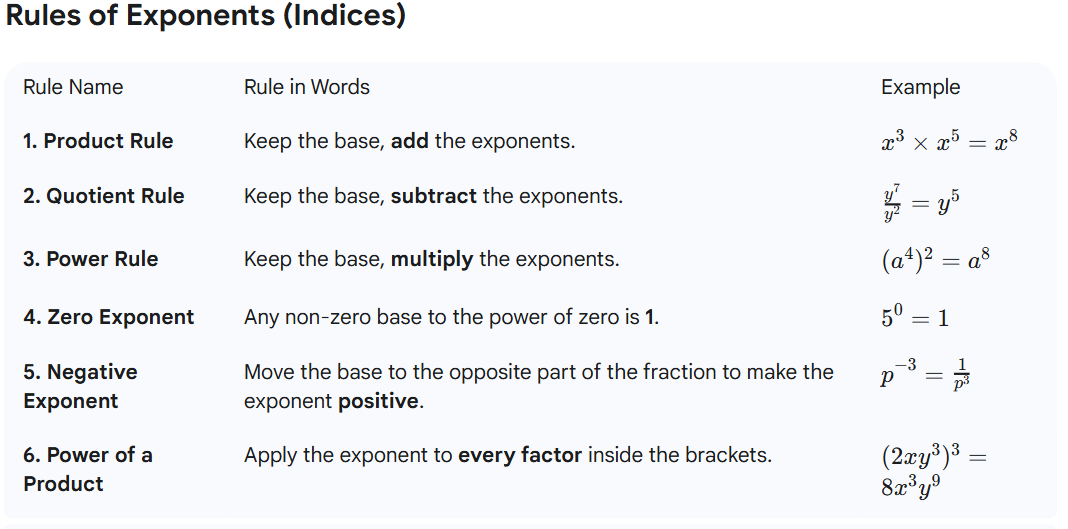This screenshot has height=529, width=1068.
Task: Click the "multiply the exponents" description text
Action: click(431, 259)
